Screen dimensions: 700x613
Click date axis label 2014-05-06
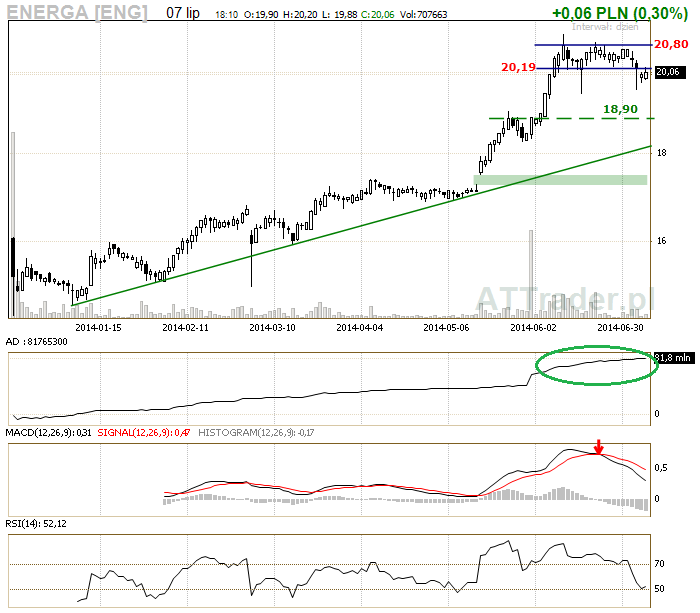click(446, 328)
